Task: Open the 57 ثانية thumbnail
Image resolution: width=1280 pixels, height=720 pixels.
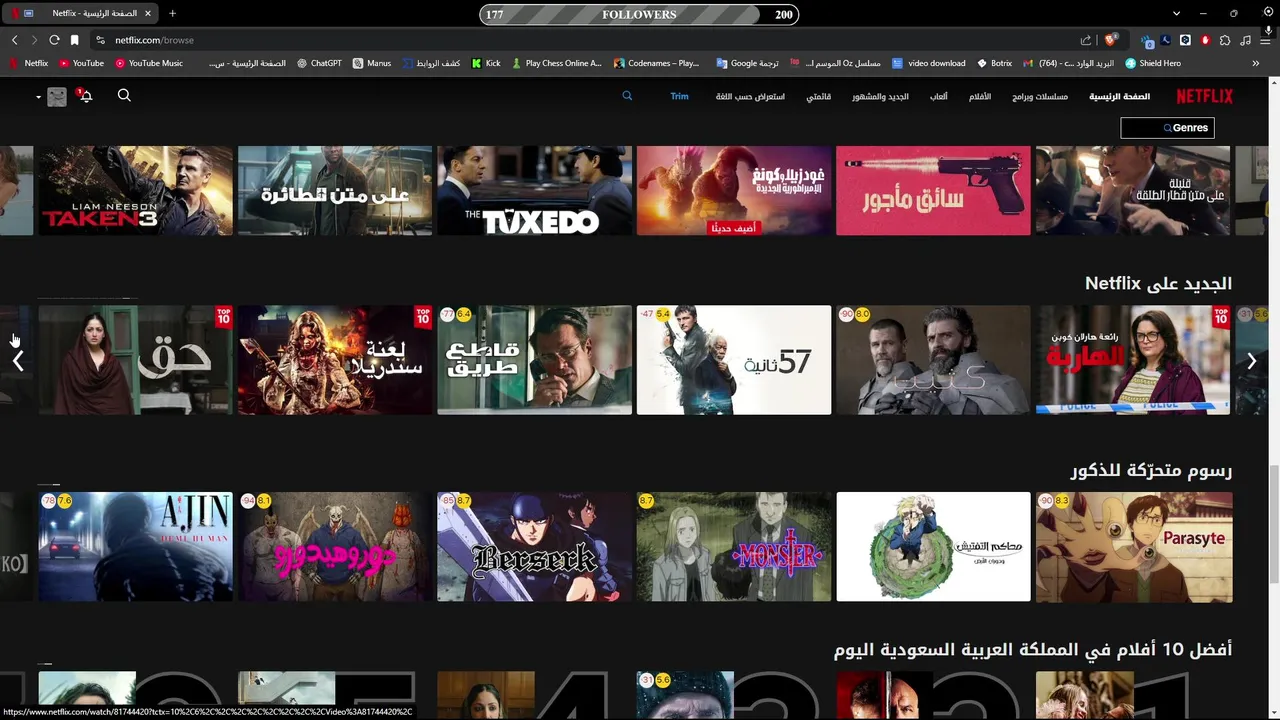Action: tap(734, 360)
